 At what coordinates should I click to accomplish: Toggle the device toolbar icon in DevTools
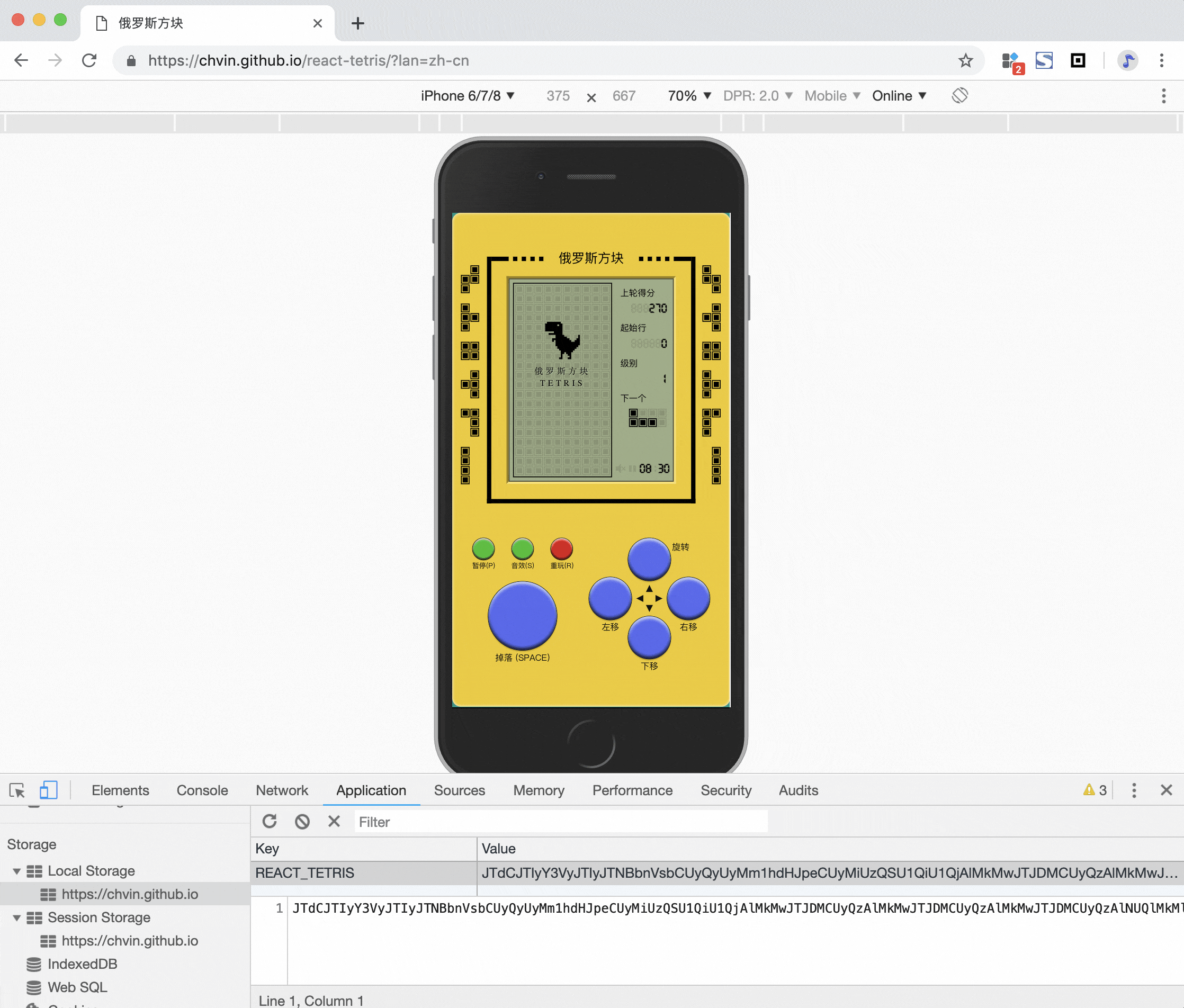(49, 790)
